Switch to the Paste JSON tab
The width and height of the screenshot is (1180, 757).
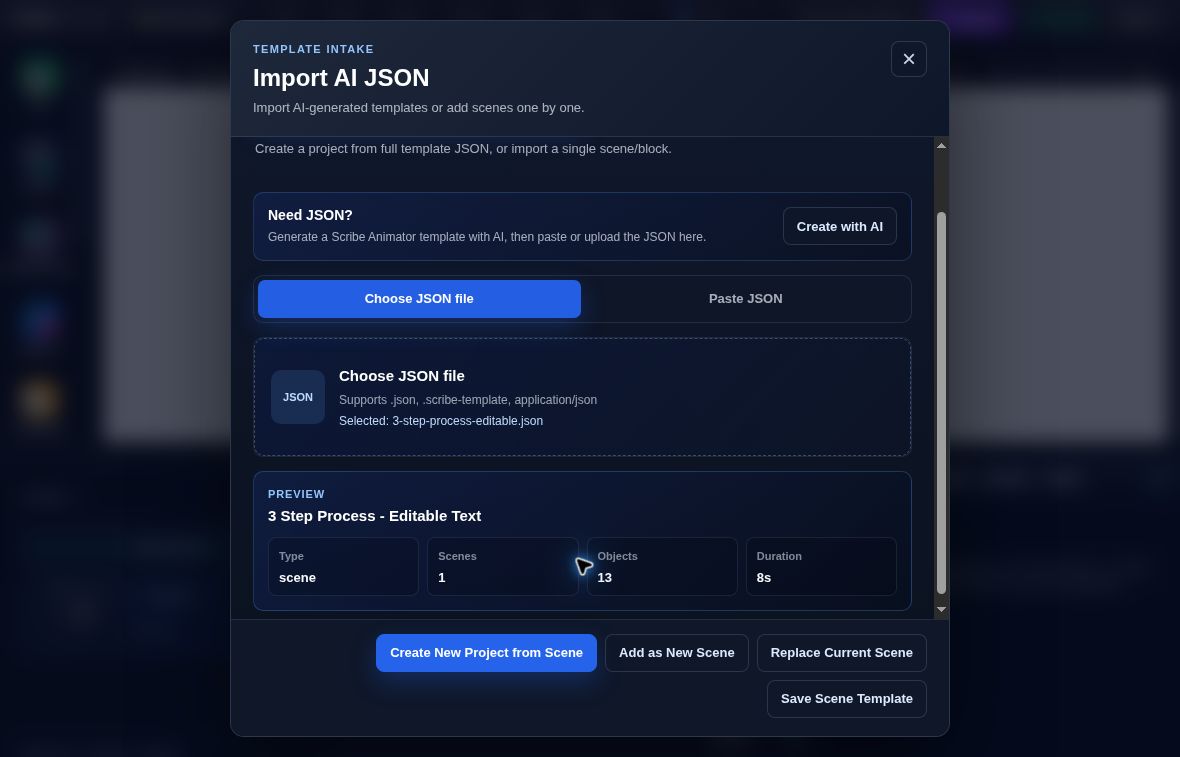tap(745, 299)
